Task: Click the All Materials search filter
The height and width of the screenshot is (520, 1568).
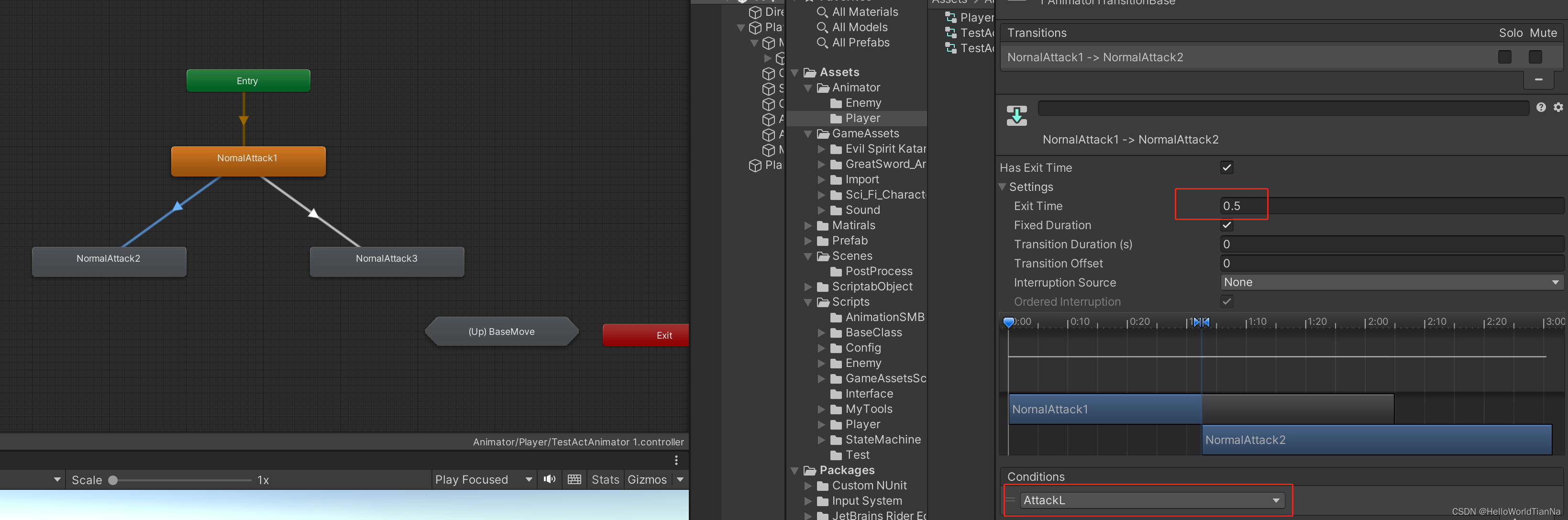Action: (x=864, y=11)
